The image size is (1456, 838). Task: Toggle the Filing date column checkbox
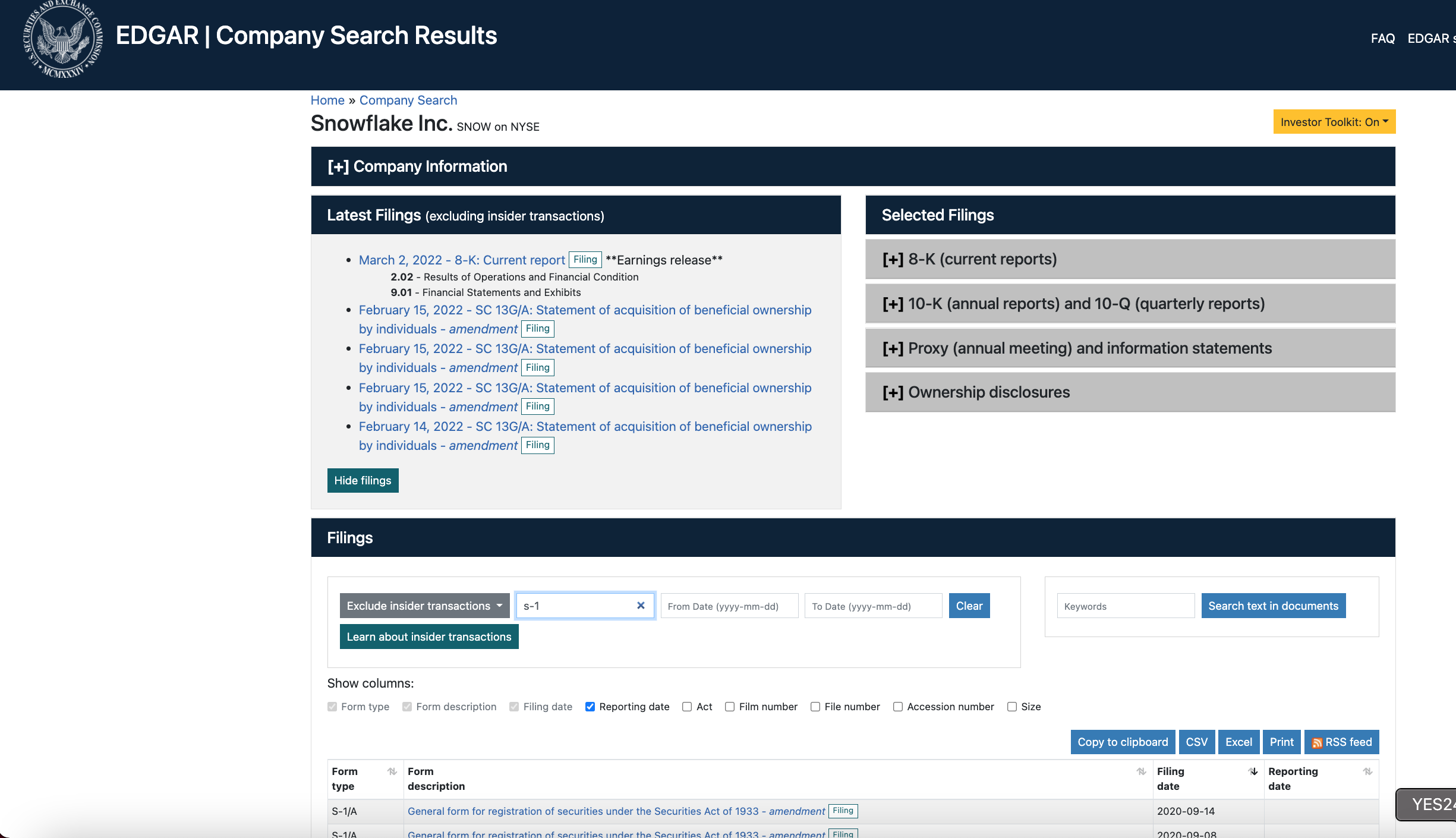(514, 707)
